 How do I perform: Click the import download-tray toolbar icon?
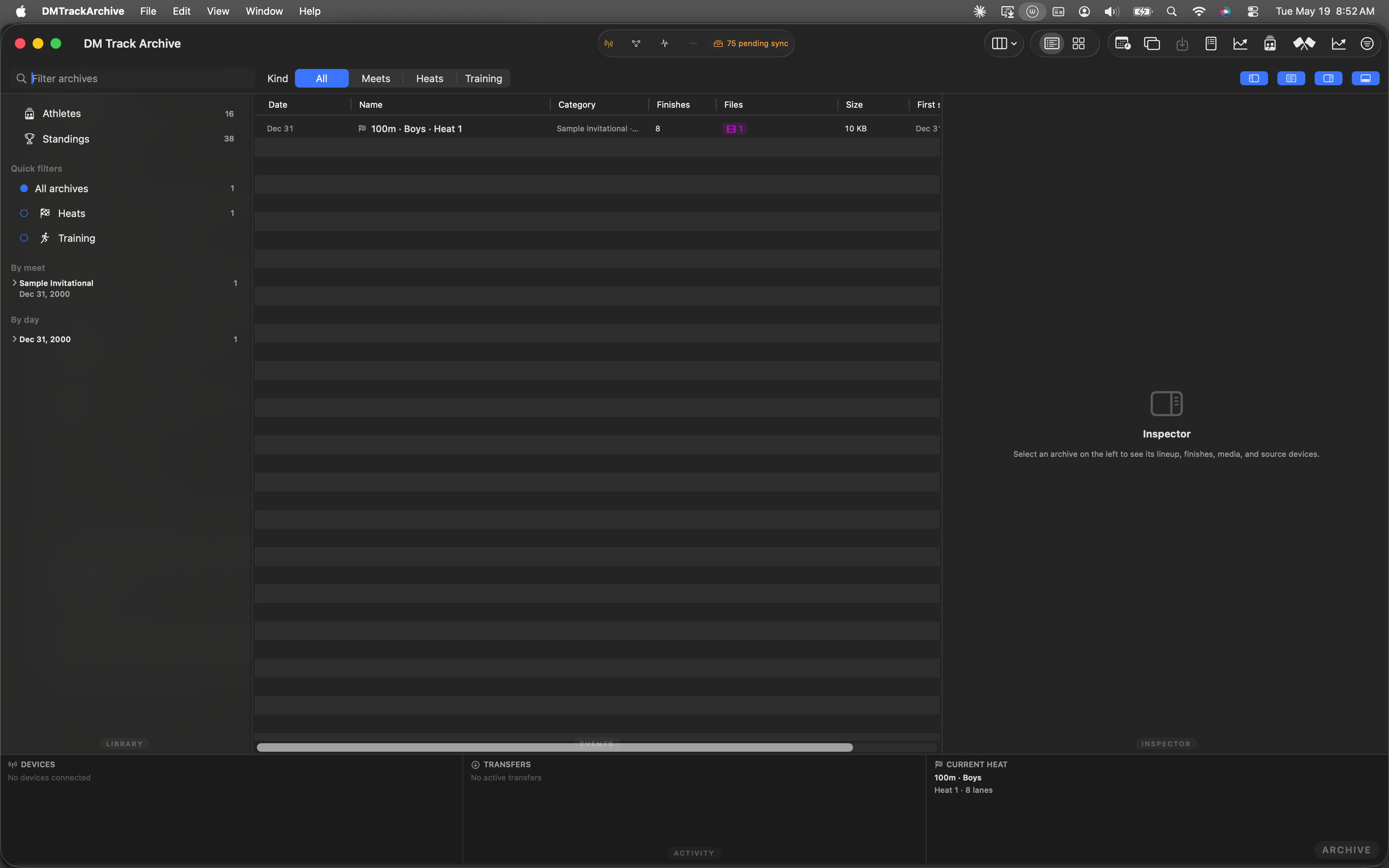[x=1182, y=44]
